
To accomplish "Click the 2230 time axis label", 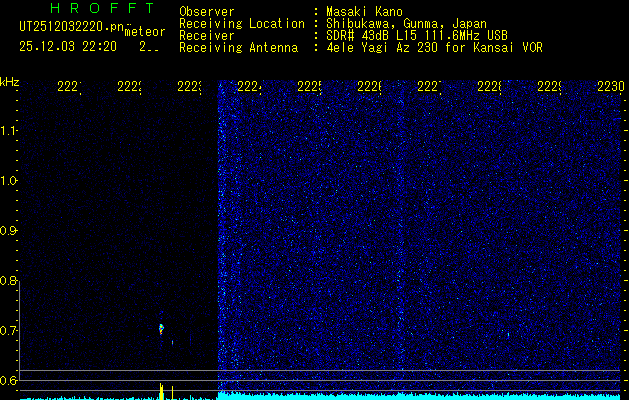I will pos(610,86).
